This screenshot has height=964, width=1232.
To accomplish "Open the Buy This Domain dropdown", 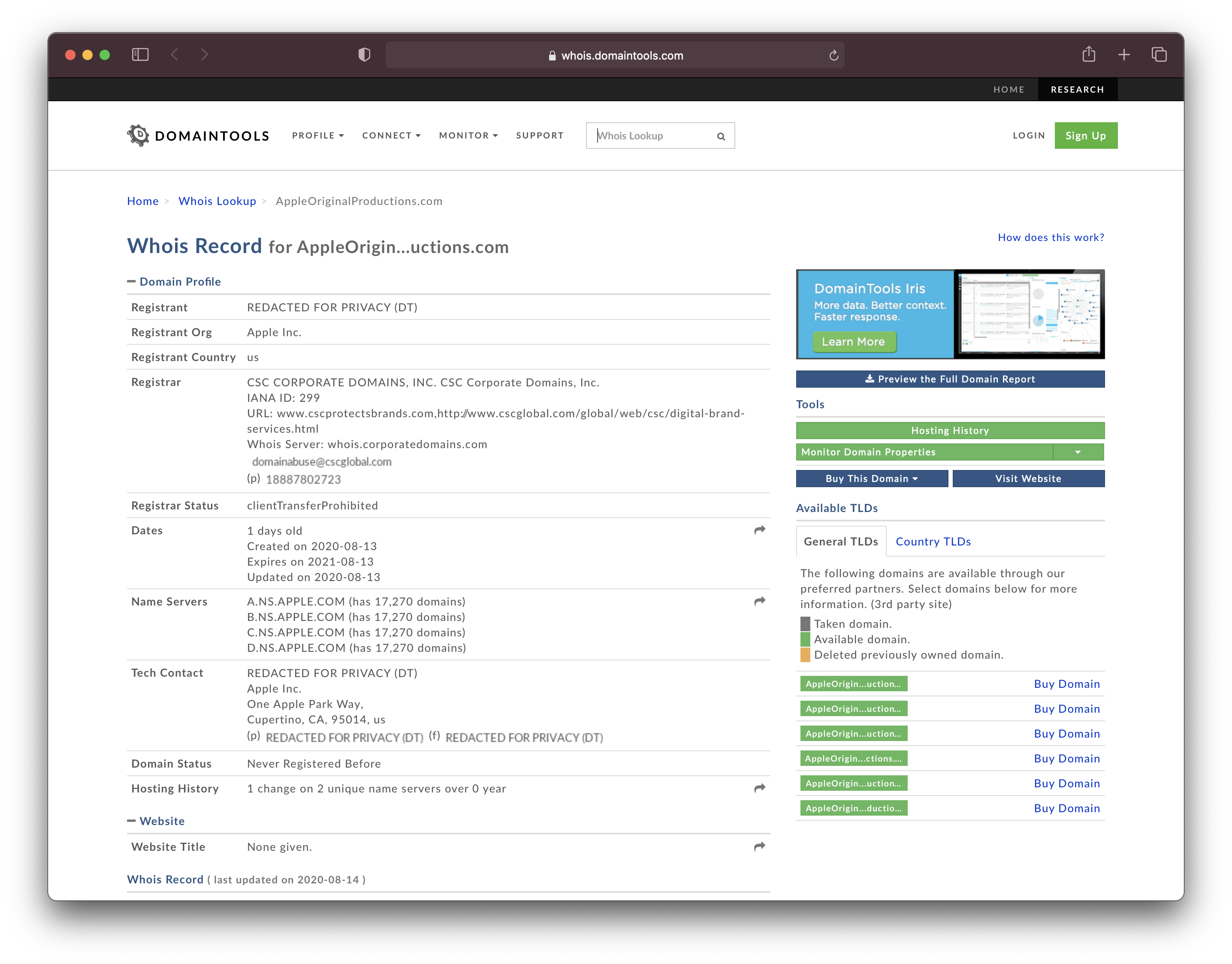I will click(x=872, y=479).
